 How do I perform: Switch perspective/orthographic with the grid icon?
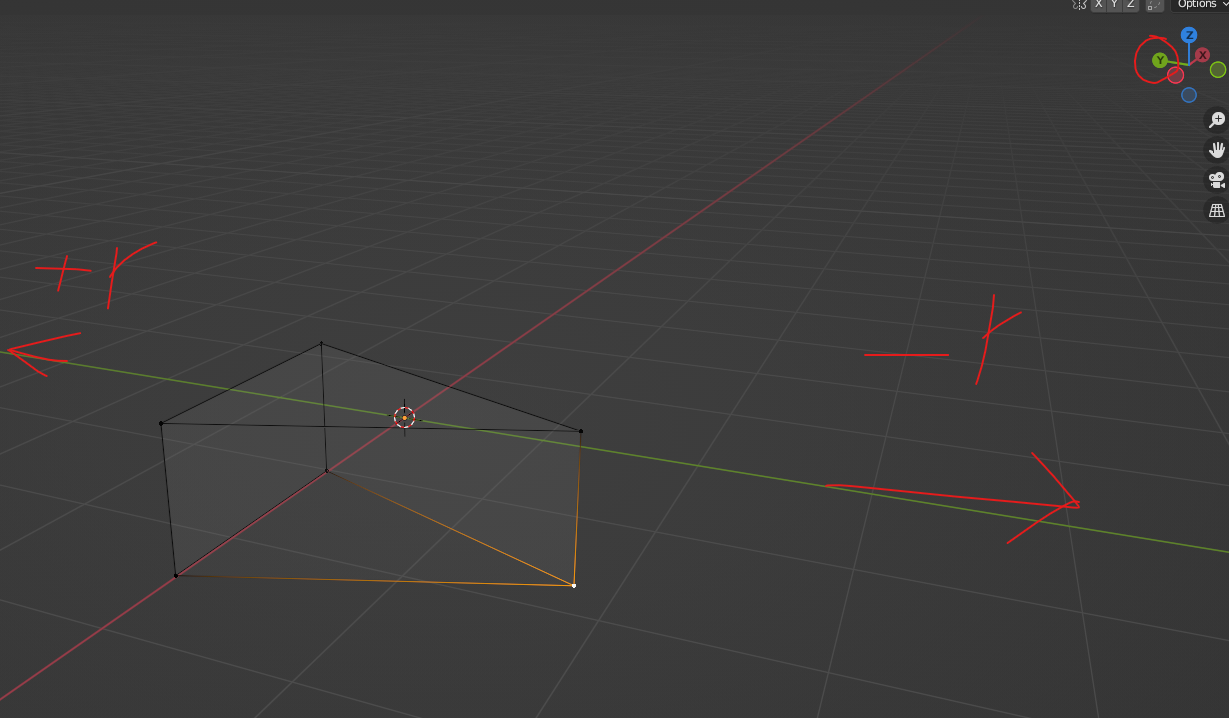click(1216, 211)
